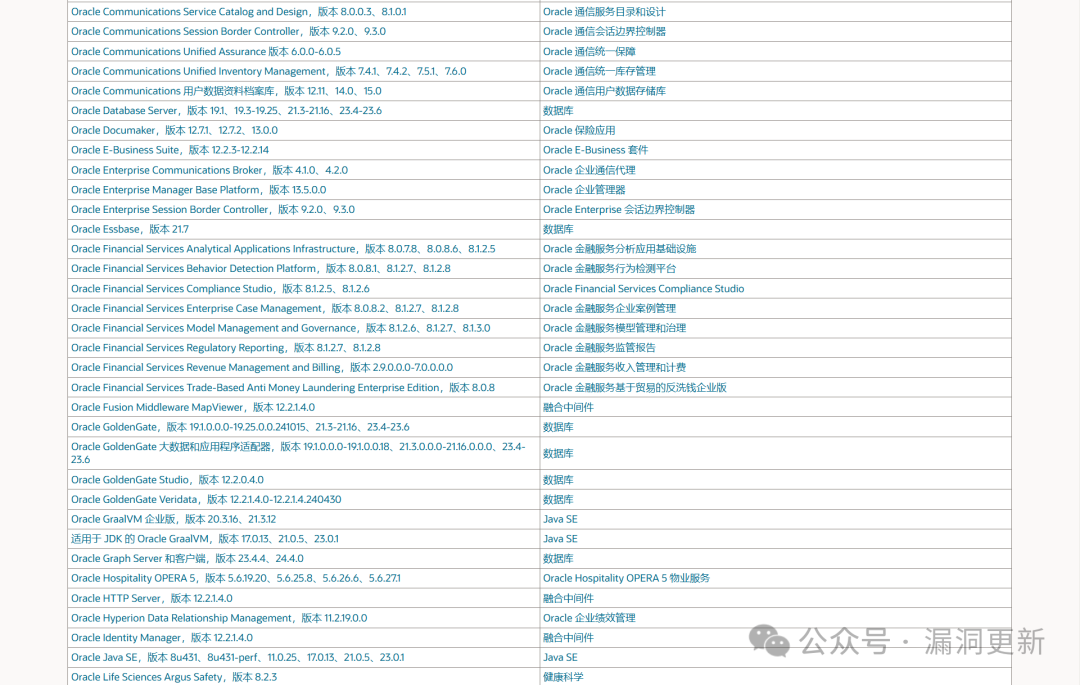Viewport: 1080px width, 685px height.
Task: Open Oracle Database Server 版本 19.1 link
Action: coord(226,111)
